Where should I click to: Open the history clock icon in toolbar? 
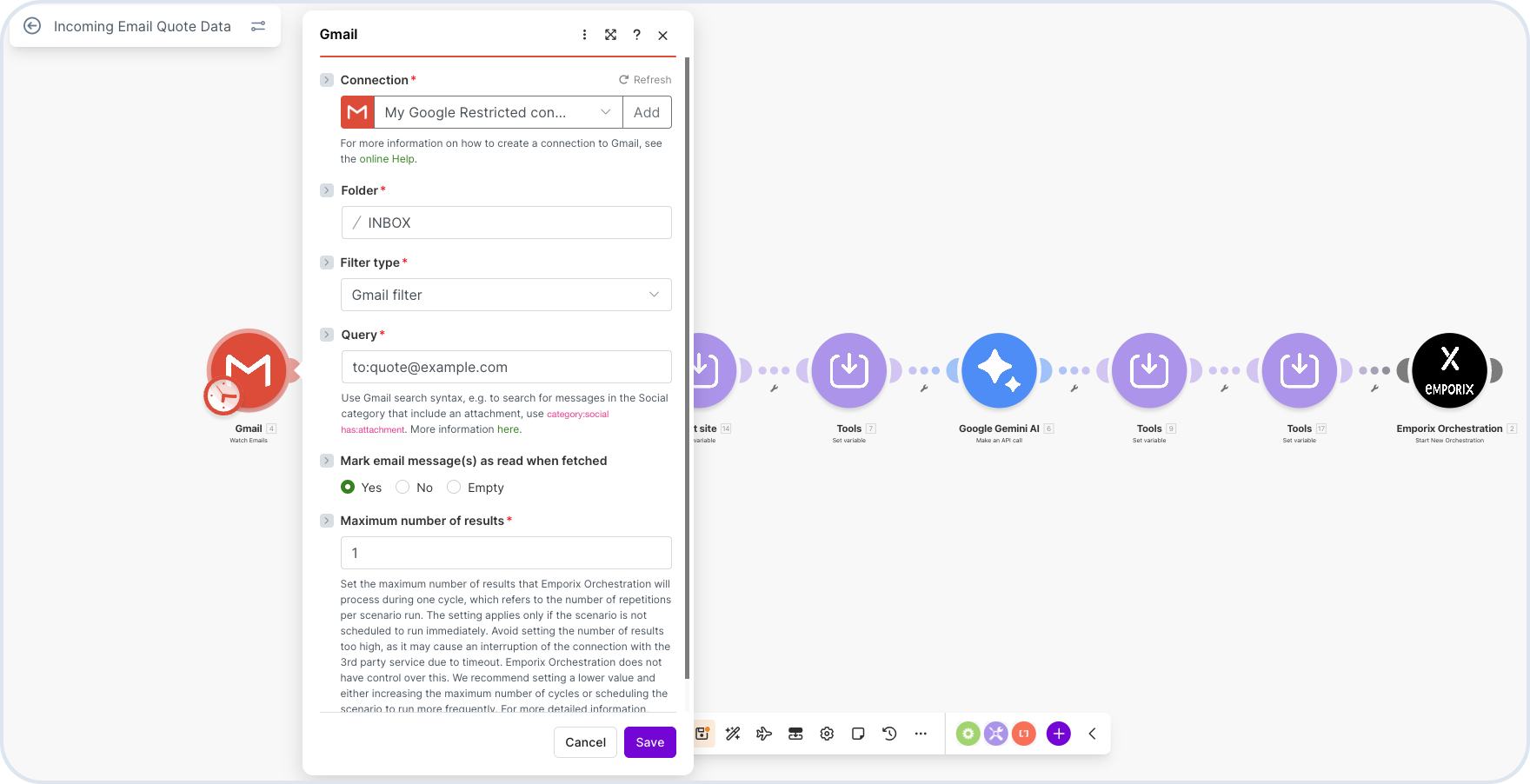pyautogui.click(x=889, y=734)
